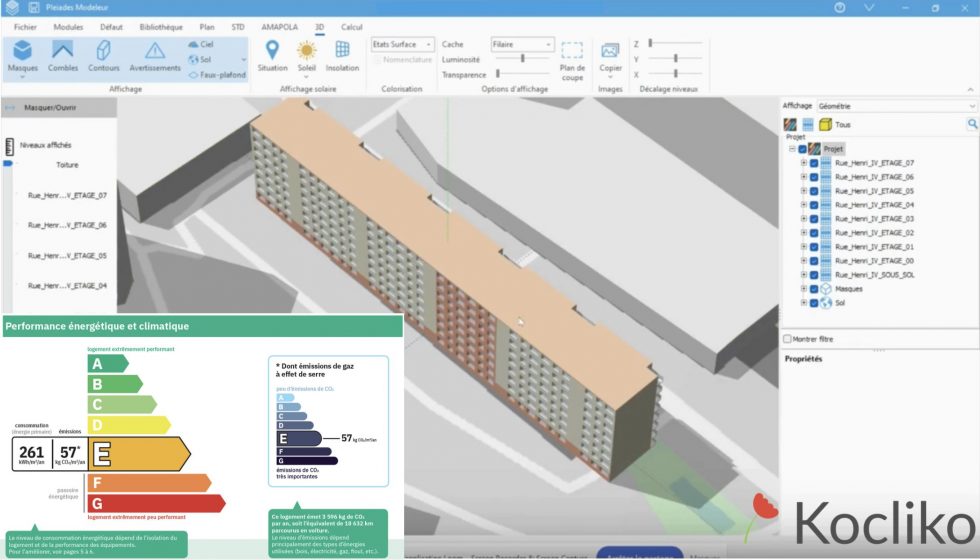Switch to the Calcul tab
This screenshot has width=980, height=560.
pos(352,27)
